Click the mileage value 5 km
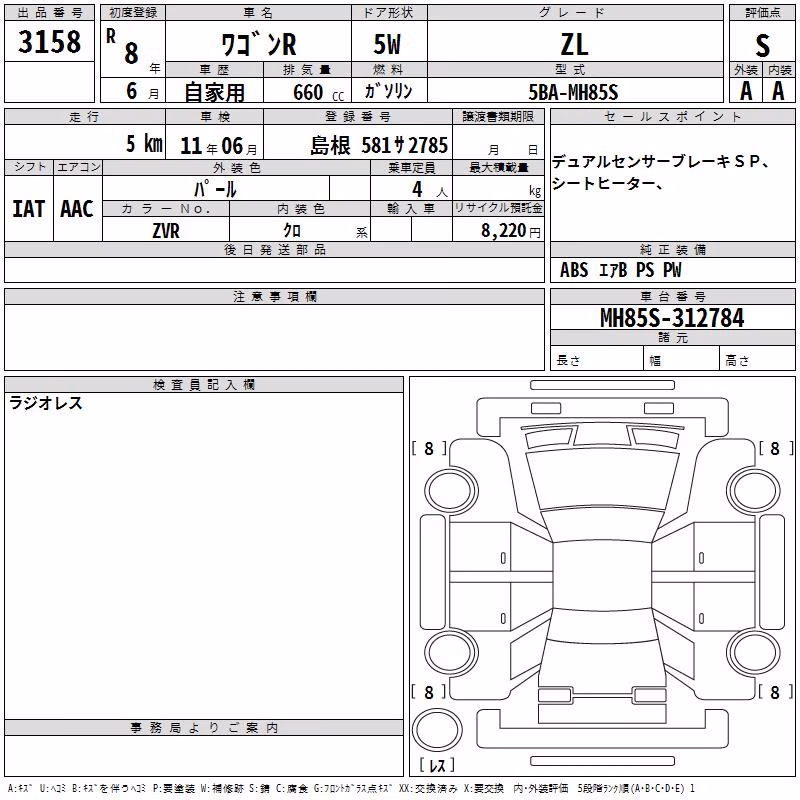Image resolution: width=800 pixels, height=800 pixels. (x=144, y=144)
